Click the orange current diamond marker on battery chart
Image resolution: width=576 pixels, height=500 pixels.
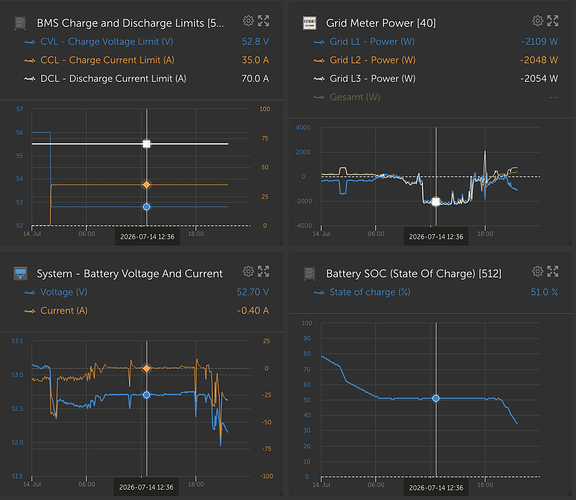click(147, 368)
